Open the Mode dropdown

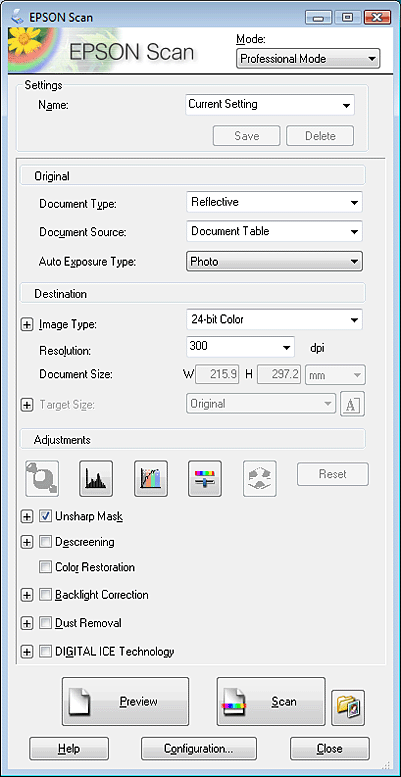coord(308,58)
